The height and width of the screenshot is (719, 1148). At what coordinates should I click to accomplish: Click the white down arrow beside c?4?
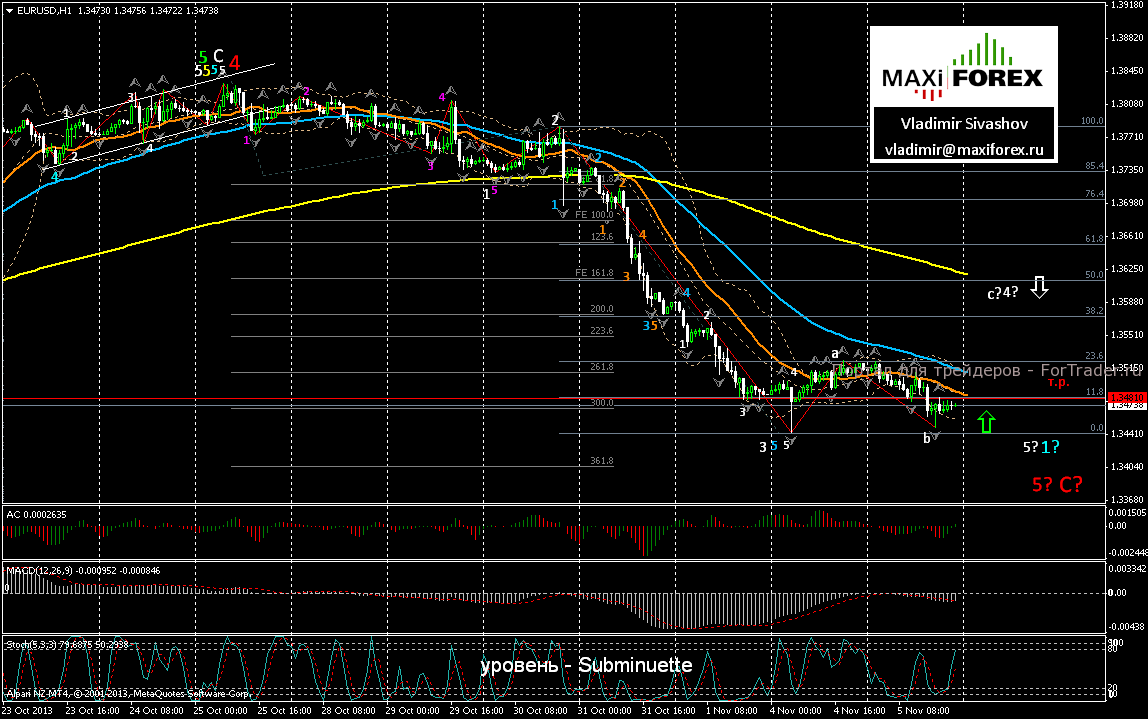coord(1039,289)
